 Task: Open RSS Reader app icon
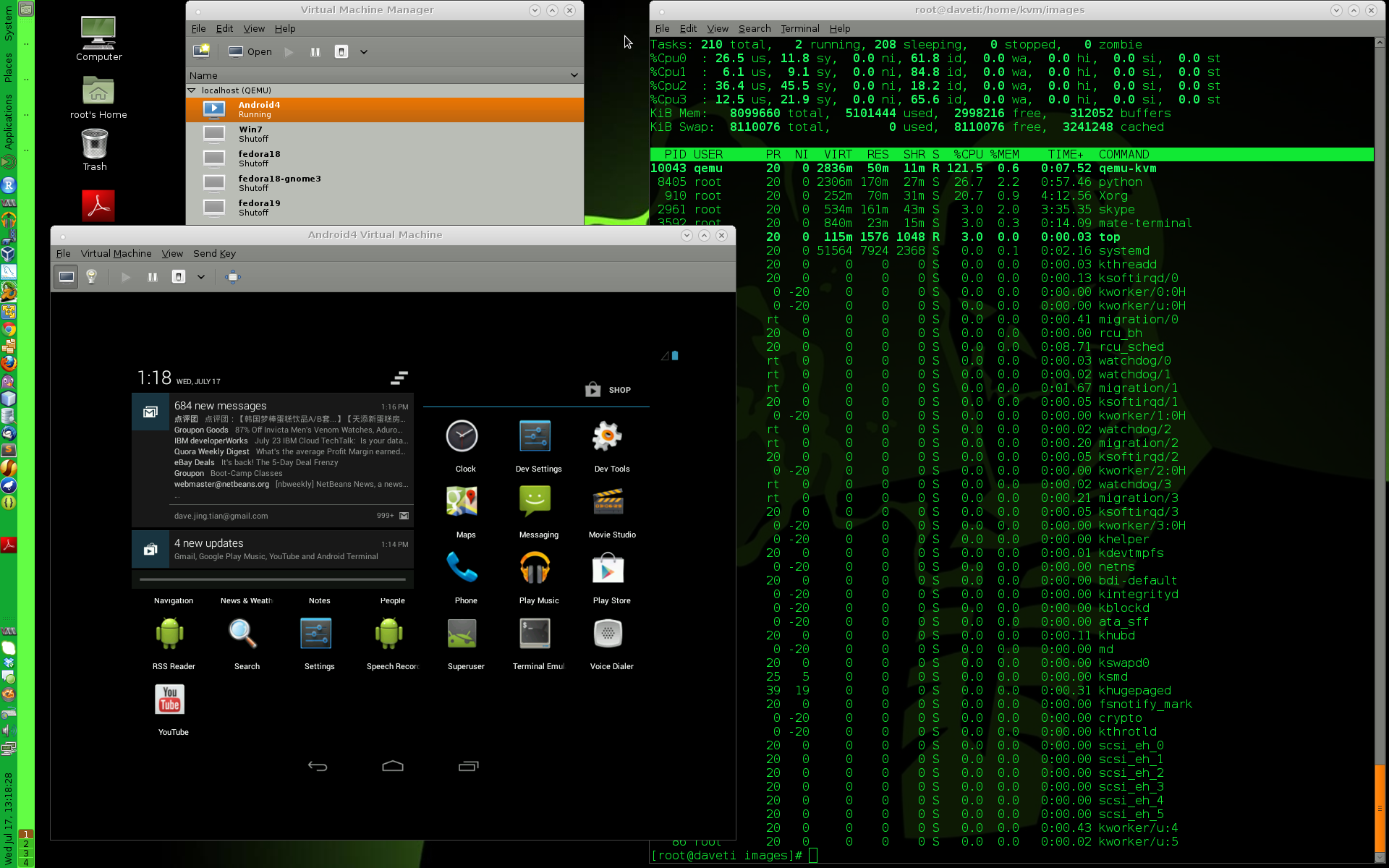(170, 634)
